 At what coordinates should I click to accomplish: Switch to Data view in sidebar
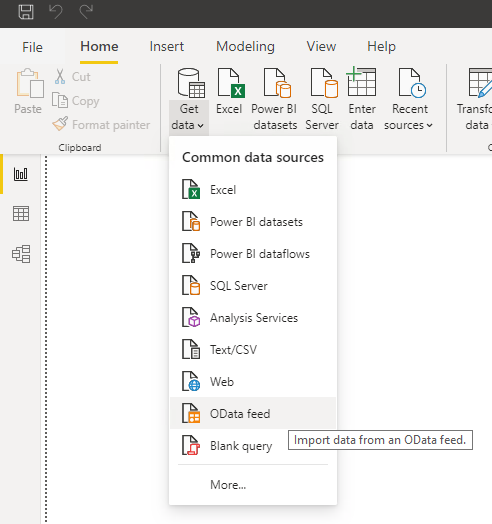click(x=21, y=214)
